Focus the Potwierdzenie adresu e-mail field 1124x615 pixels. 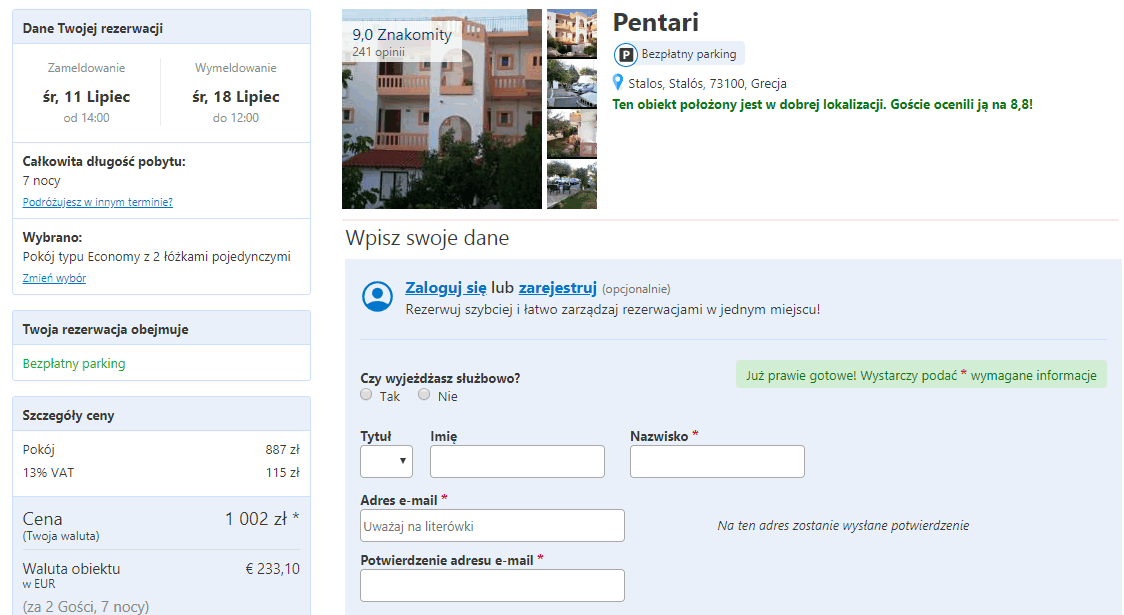(492, 586)
